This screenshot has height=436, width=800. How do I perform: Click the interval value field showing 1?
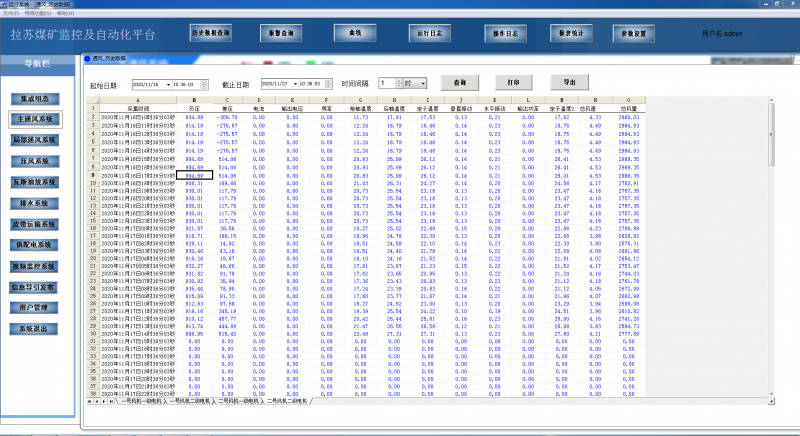(387, 83)
